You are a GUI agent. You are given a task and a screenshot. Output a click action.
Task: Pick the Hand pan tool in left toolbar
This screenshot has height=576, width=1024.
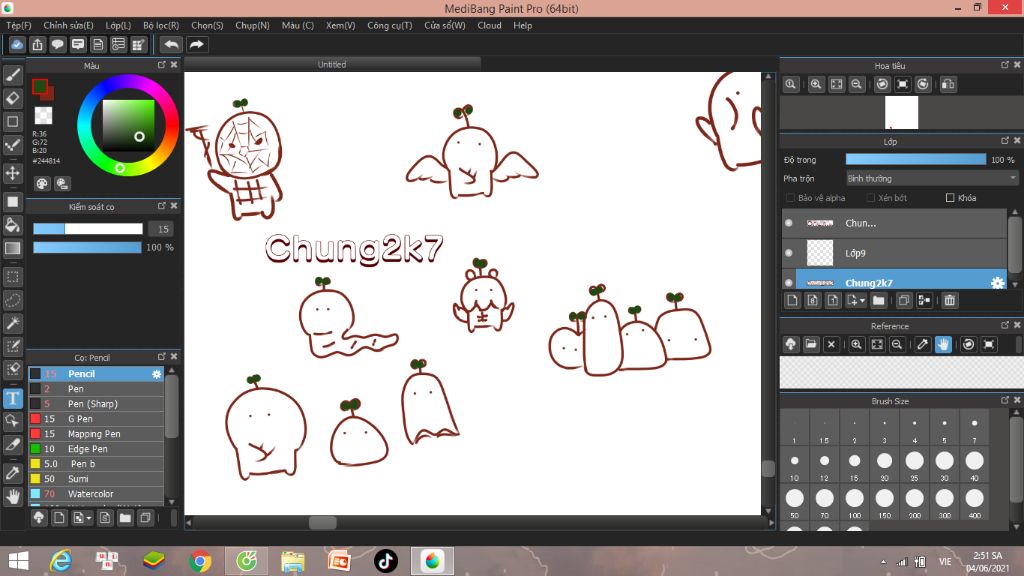point(12,496)
